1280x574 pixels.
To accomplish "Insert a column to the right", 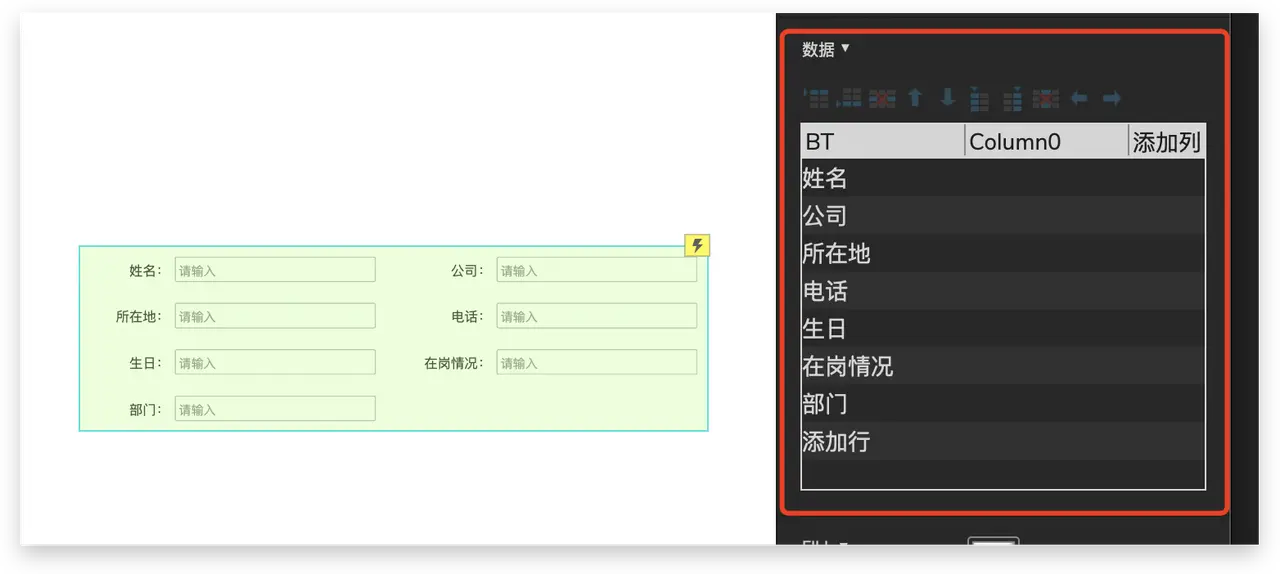I will [x=1012, y=98].
